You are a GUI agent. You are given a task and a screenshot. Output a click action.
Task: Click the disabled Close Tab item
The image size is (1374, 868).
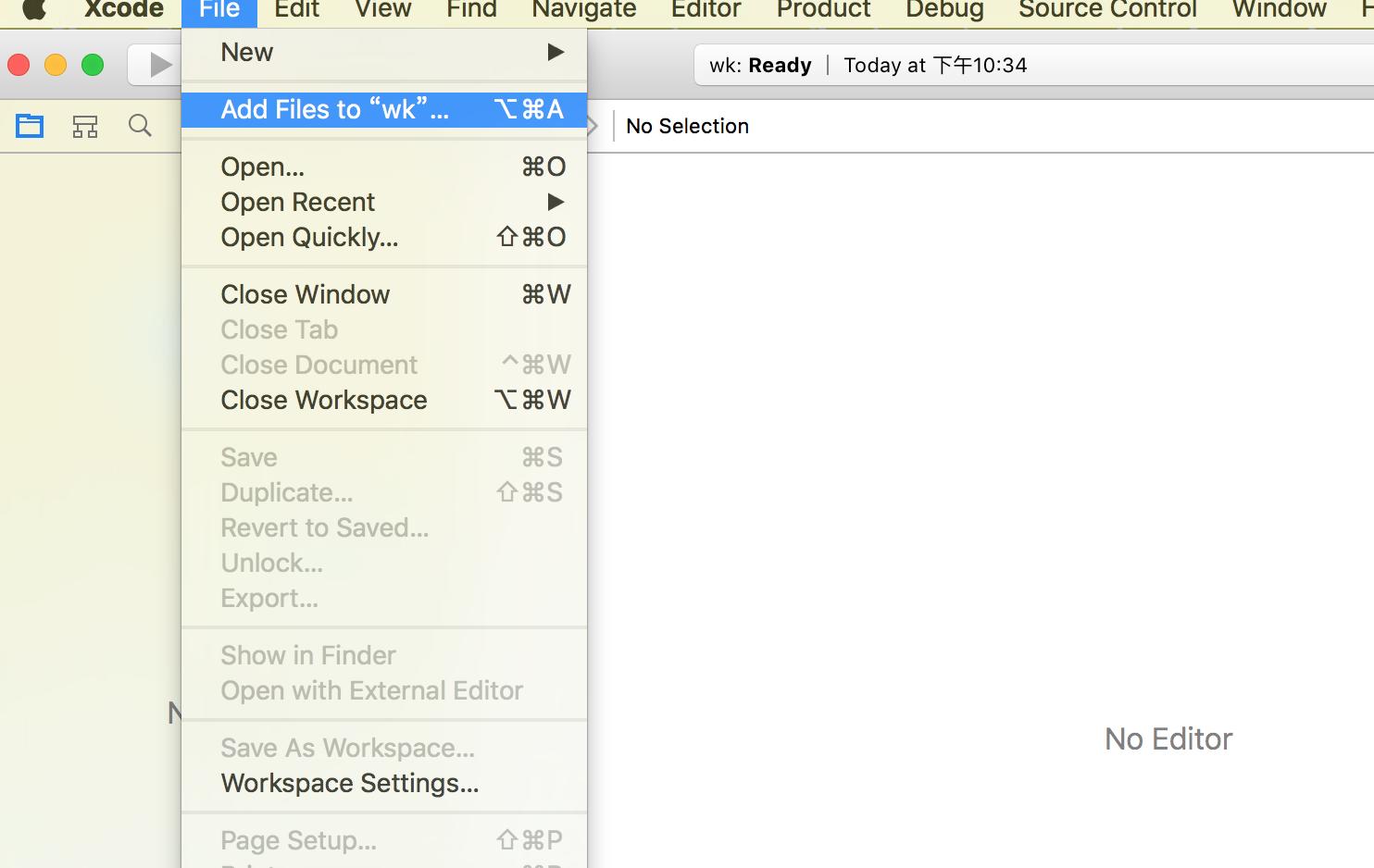click(384, 329)
